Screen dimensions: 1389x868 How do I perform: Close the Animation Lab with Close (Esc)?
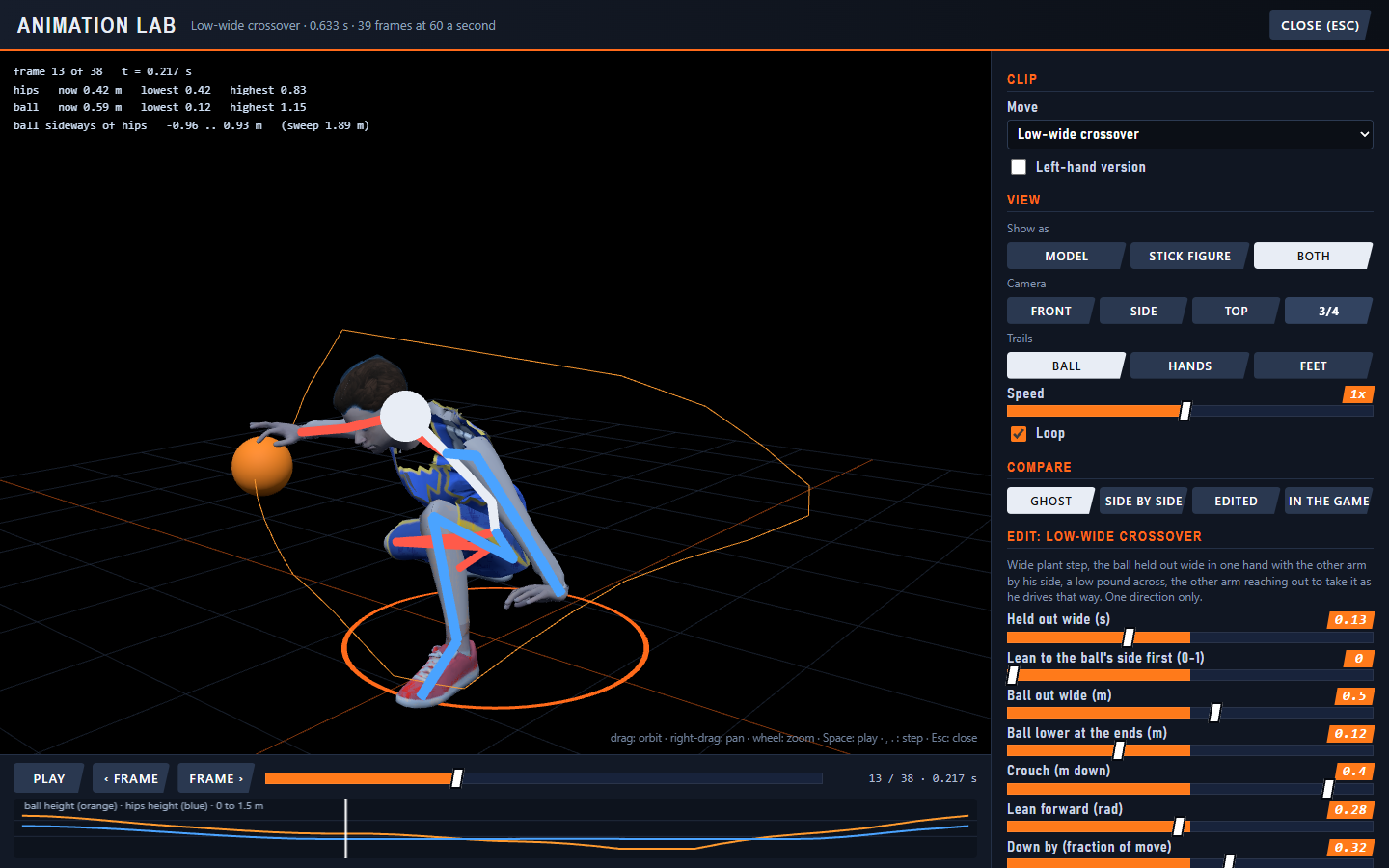pyautogui.click(x=1320, y=25)
